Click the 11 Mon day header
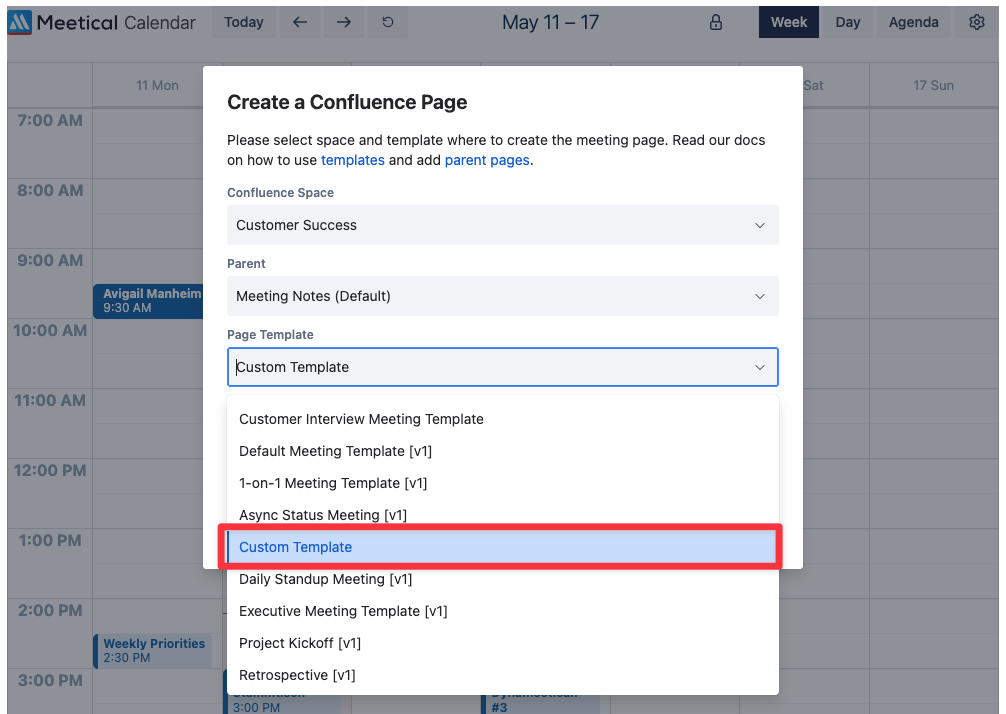The height and width of the screenshot is (714, 1006). coord(157,85)
